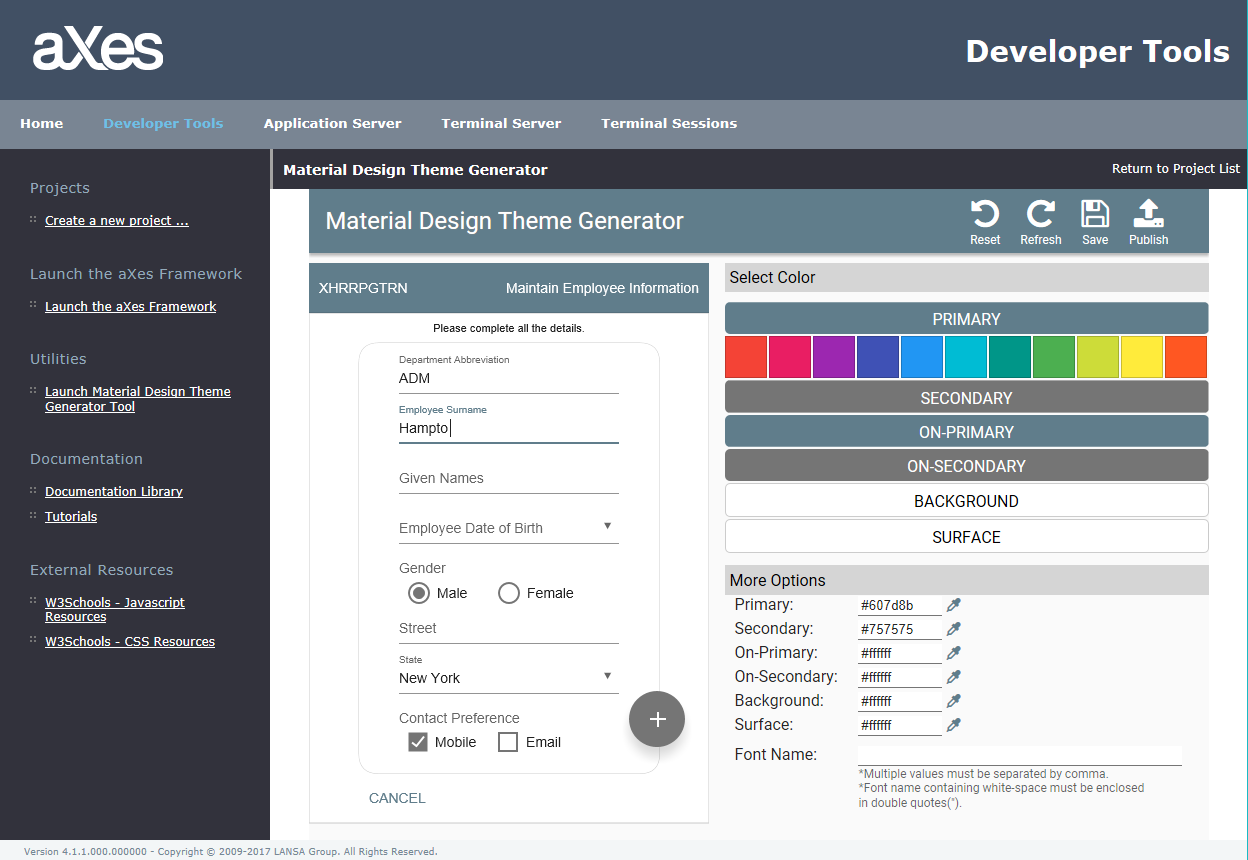The width and height of the screenshot is (1248, 860).
Task: Enable the Email contact preference checkbox
Action: 508,742
